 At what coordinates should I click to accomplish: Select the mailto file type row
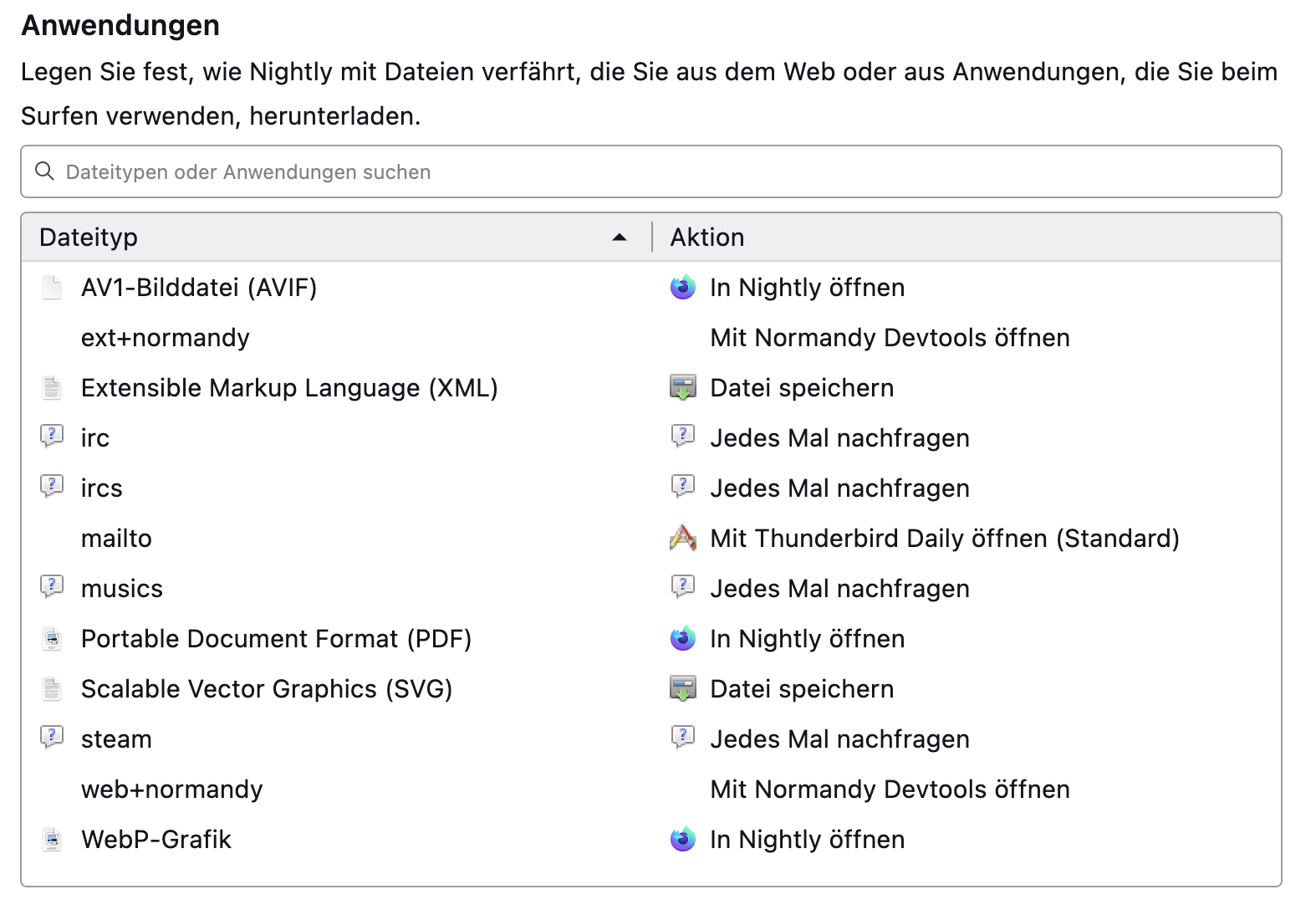coord(116,539)
